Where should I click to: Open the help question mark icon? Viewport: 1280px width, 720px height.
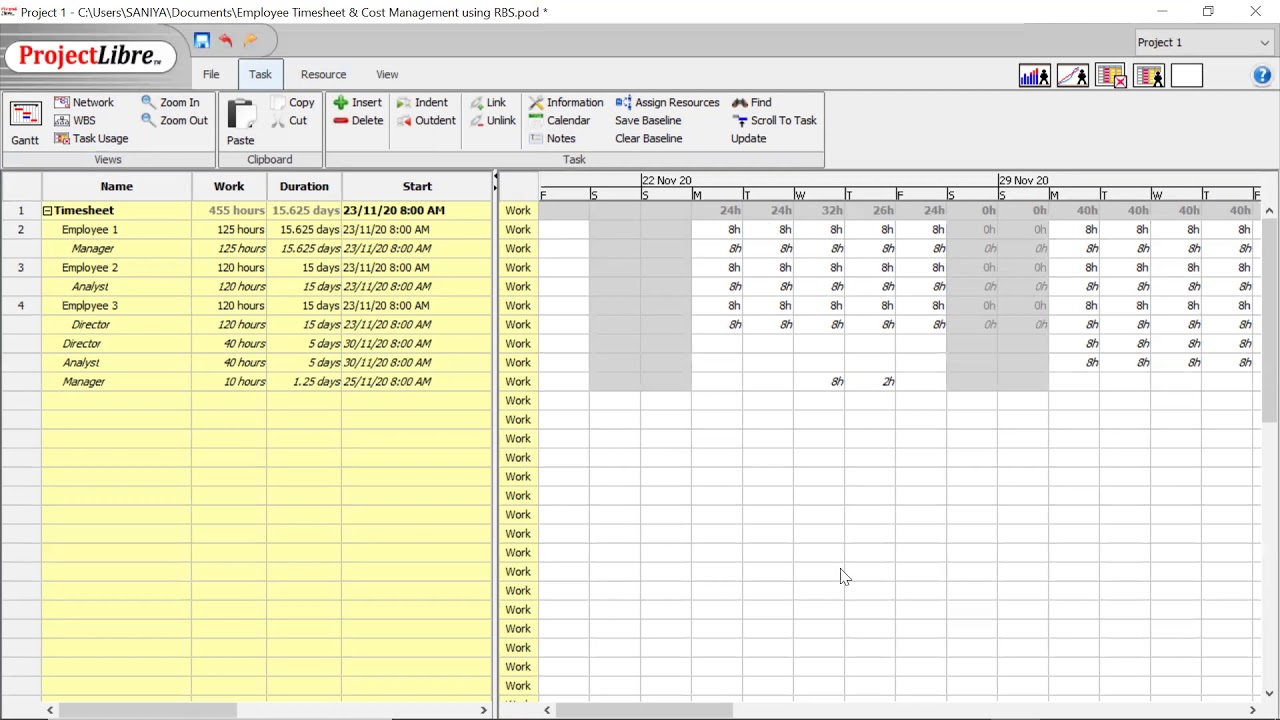click(1262, 76)
